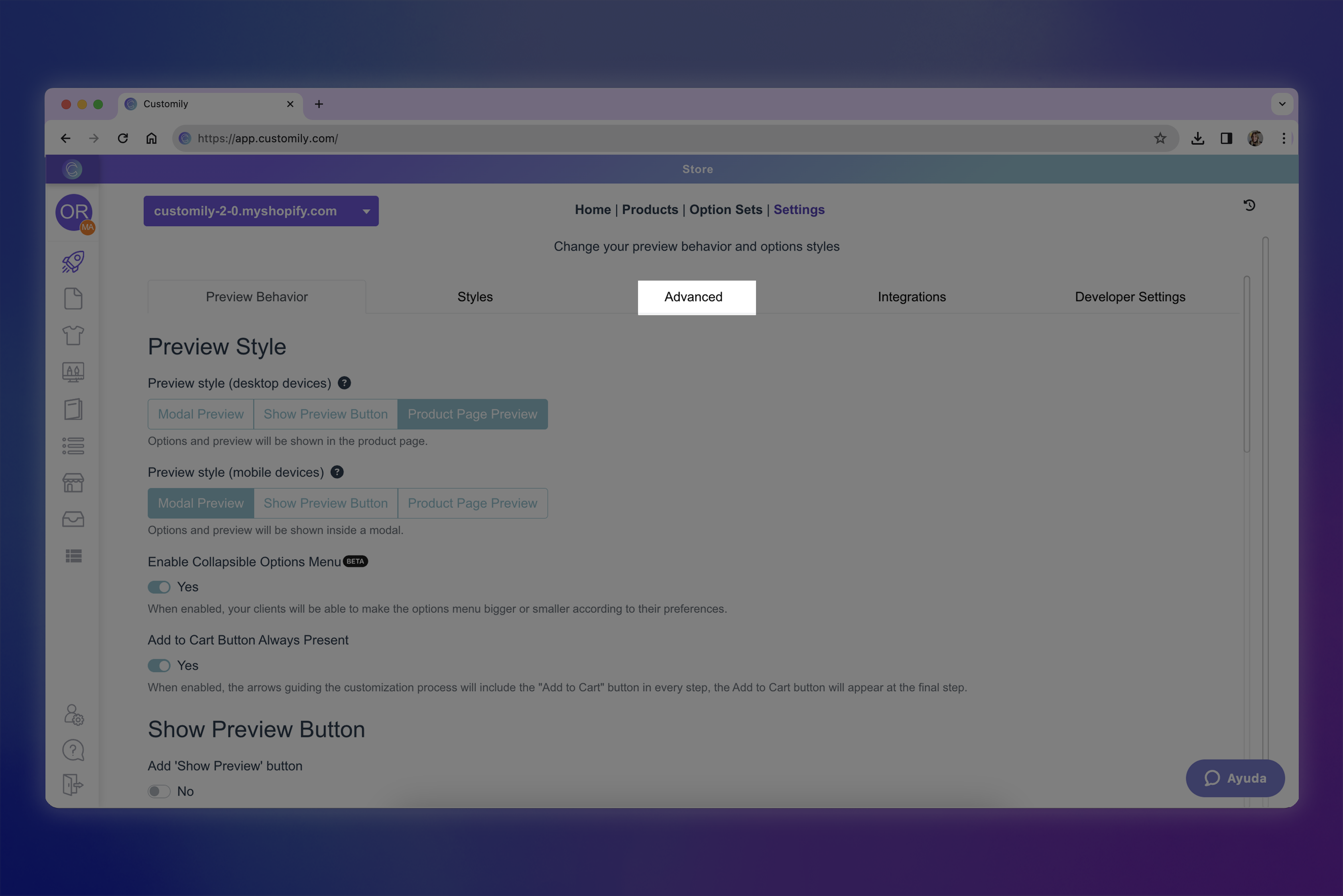The height and width of the screenshot is (896, 1343).
Task: Enable the Add 'Show Preview' button toggle
Action: point(159,791)
